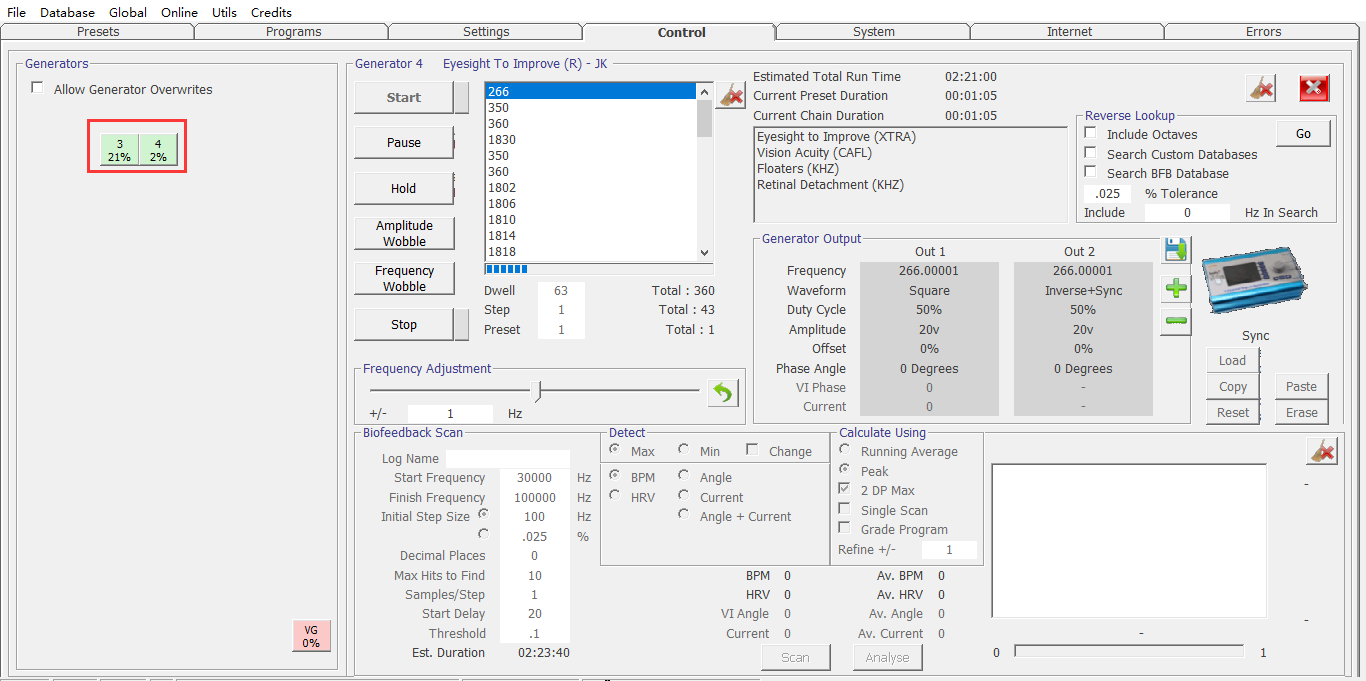Screen dimensions: 1366x681
Task: Open the Database menu
Action: pyautogui.click(x=67, y=12)
